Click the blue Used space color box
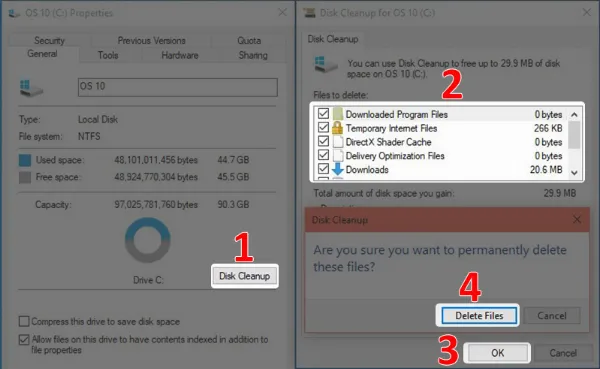 [25, 160]
